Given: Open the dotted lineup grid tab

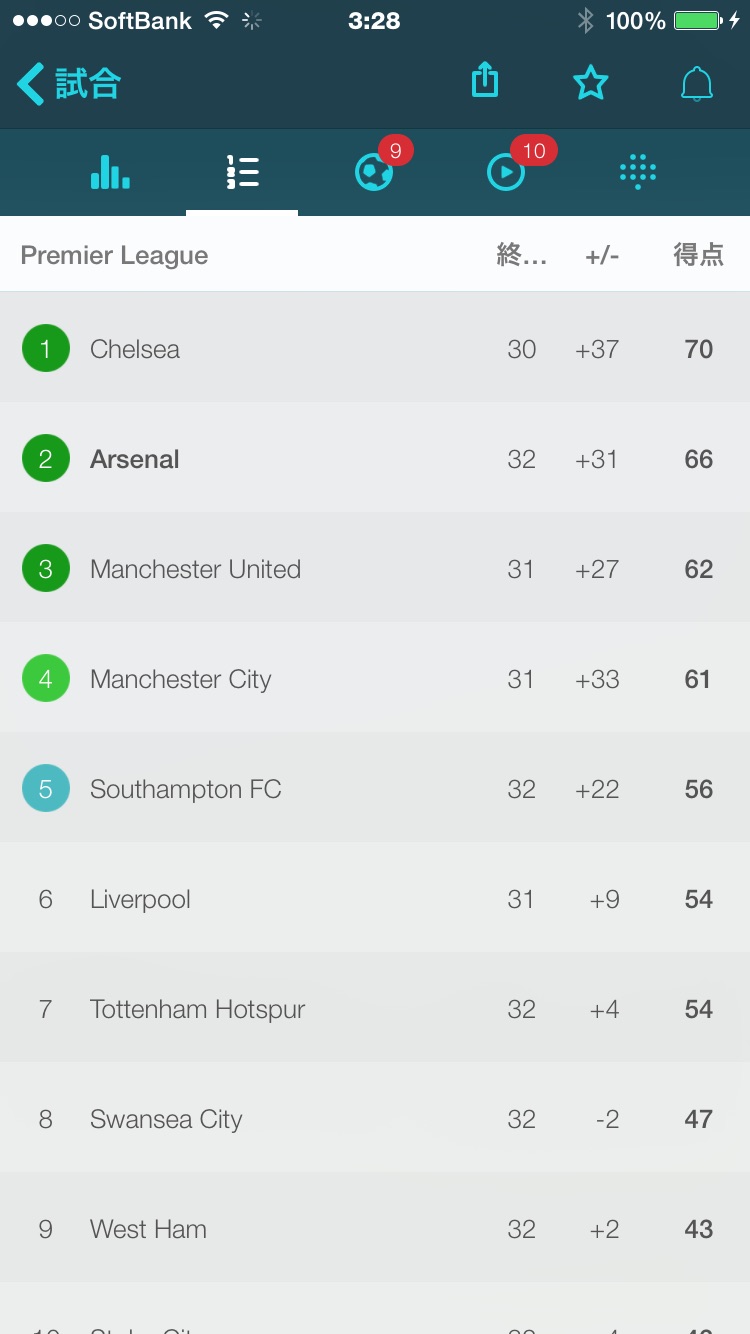Looking at the screenshot, I should [x=638, y=172].
